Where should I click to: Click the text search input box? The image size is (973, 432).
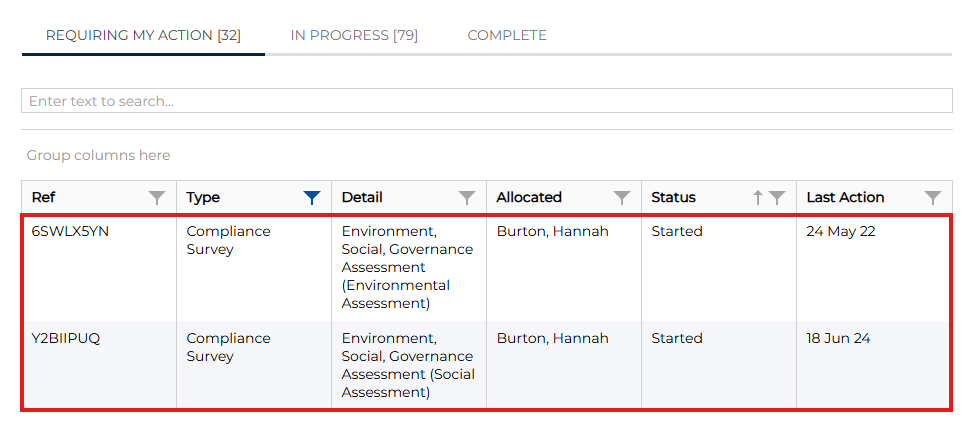(486, 101)
